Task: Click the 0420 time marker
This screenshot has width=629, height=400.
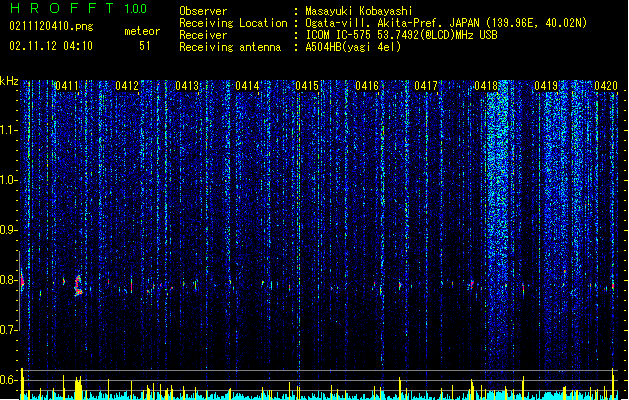Action: (x=606, y=86)
